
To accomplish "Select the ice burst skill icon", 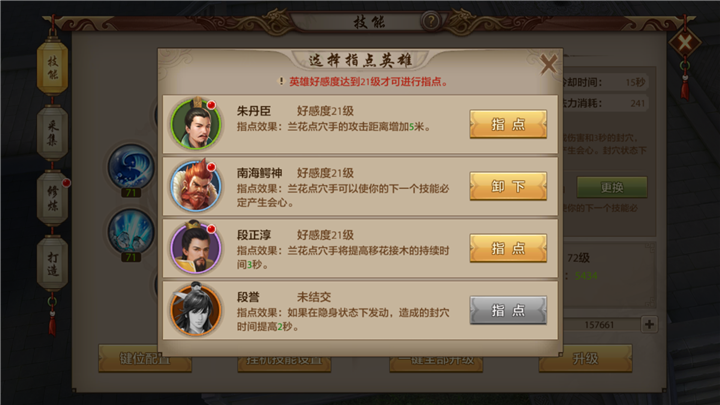I will [131, 232].
